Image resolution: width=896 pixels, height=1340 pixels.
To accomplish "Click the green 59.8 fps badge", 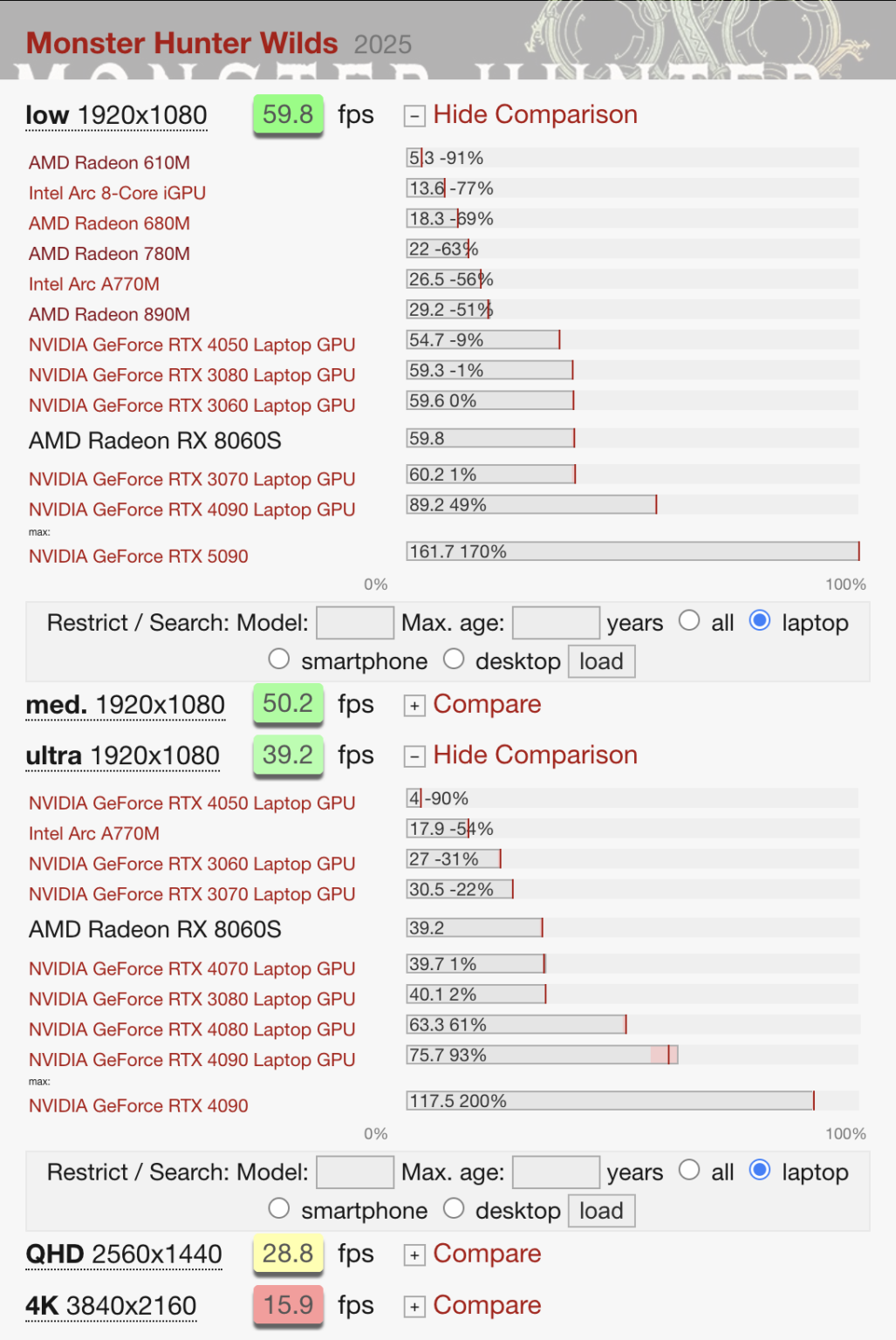I will (x=288, y=114).
